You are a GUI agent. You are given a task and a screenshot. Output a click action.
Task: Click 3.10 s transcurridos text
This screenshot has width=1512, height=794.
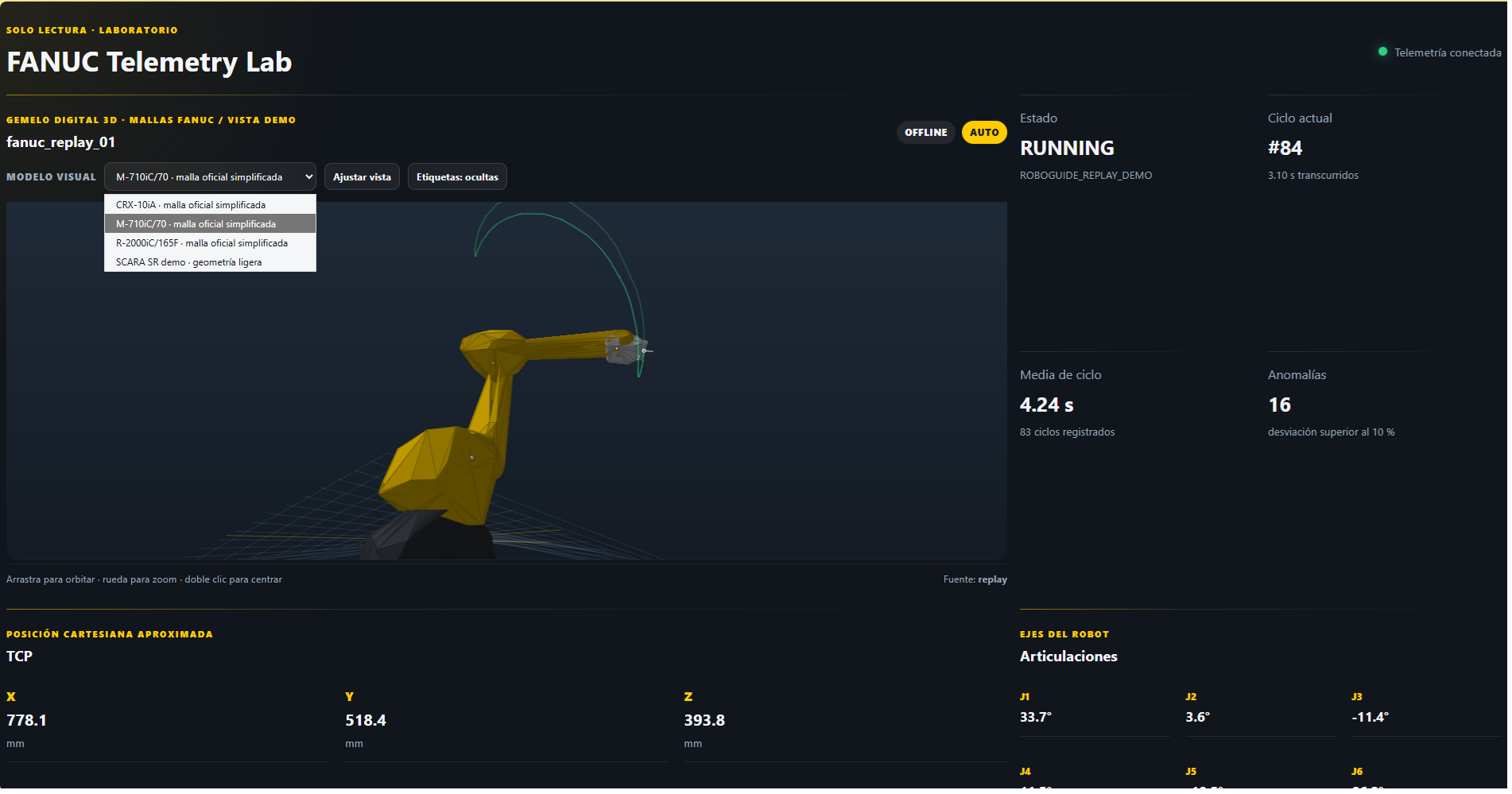1313,176
